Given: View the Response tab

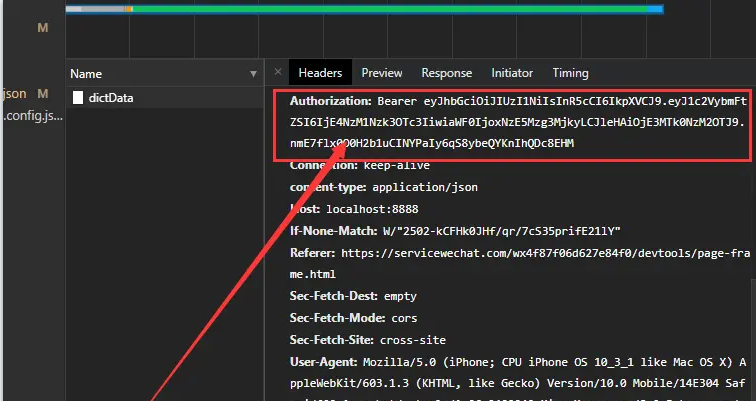Looking at the screenshot, I should 446,73.
